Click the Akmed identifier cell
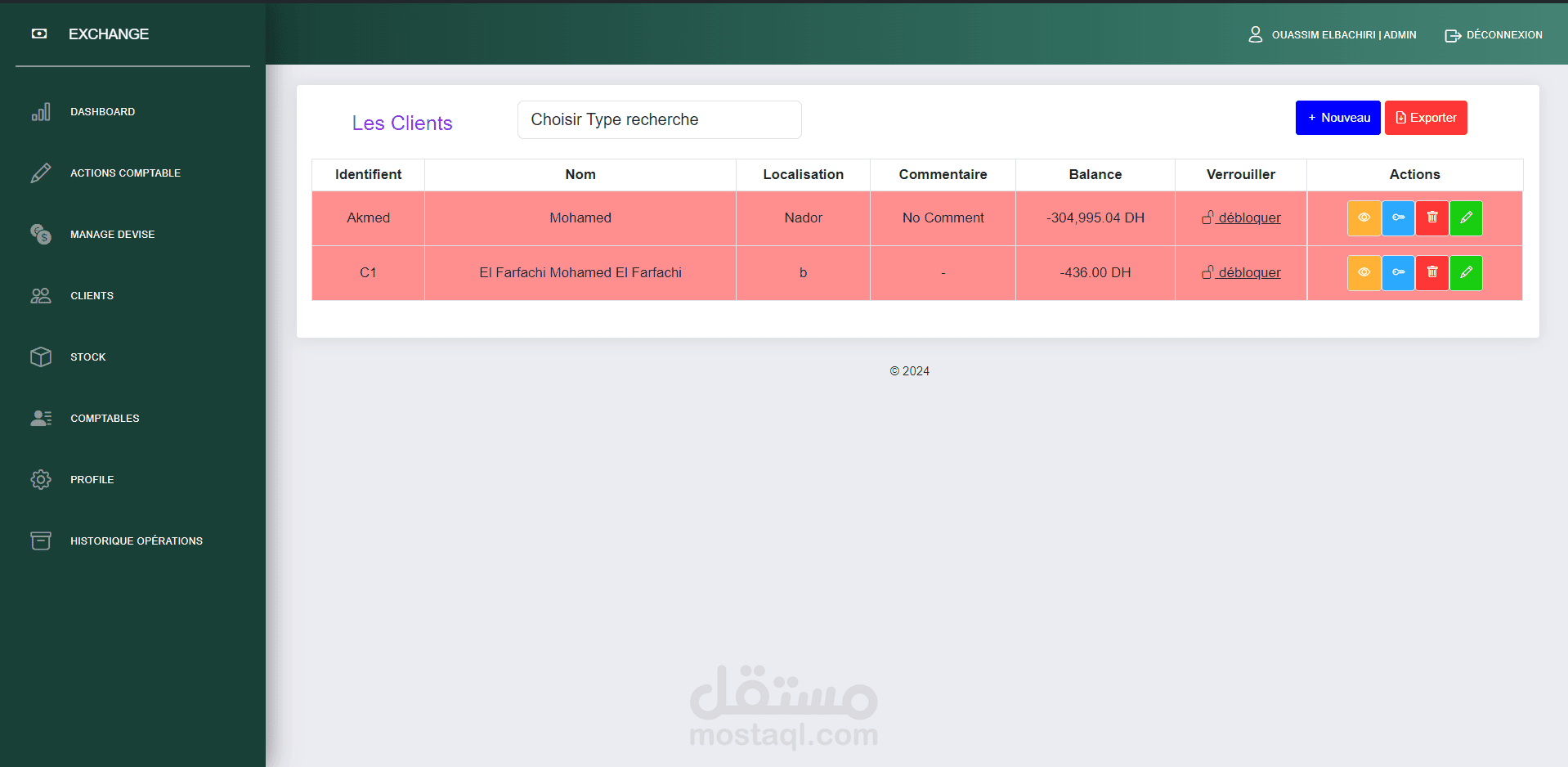The width and height of the screenshot is (1568, 767). point(368,218)
